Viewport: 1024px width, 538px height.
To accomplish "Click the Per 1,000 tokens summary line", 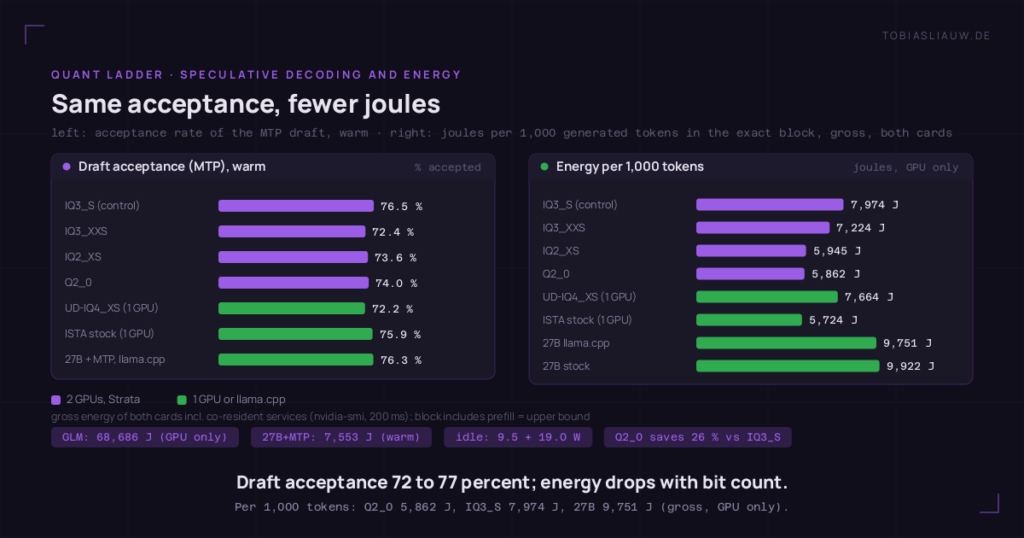I will [x=511, y=507].
